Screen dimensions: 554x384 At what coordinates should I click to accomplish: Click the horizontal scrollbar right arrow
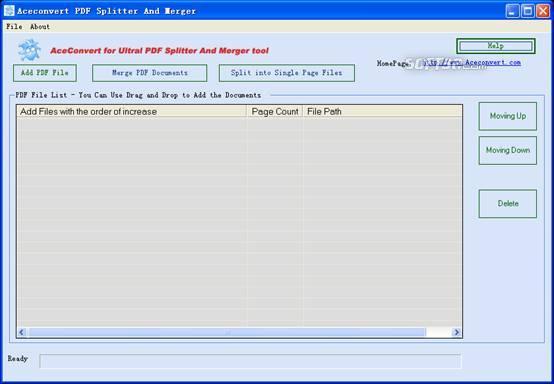[x=456, y=332]
